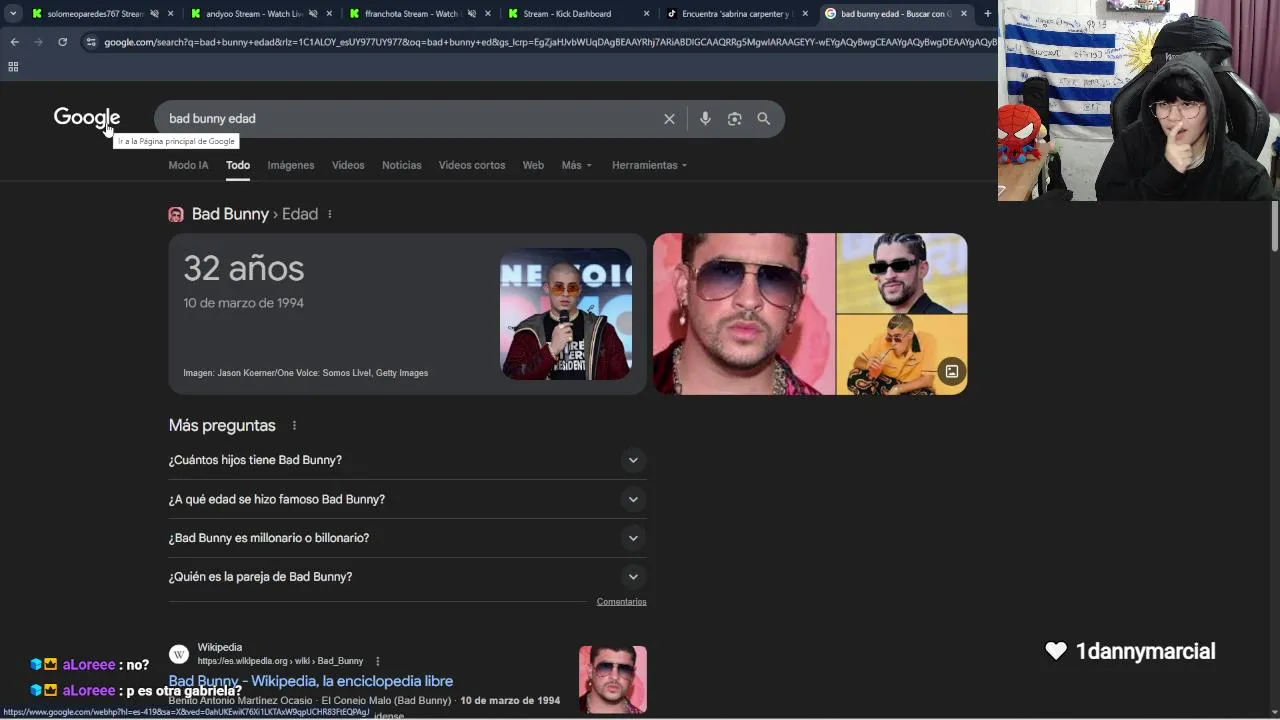This screenshot has width=1280, height=720.
Task: Select the Web search tab
Action: point(533,165)
